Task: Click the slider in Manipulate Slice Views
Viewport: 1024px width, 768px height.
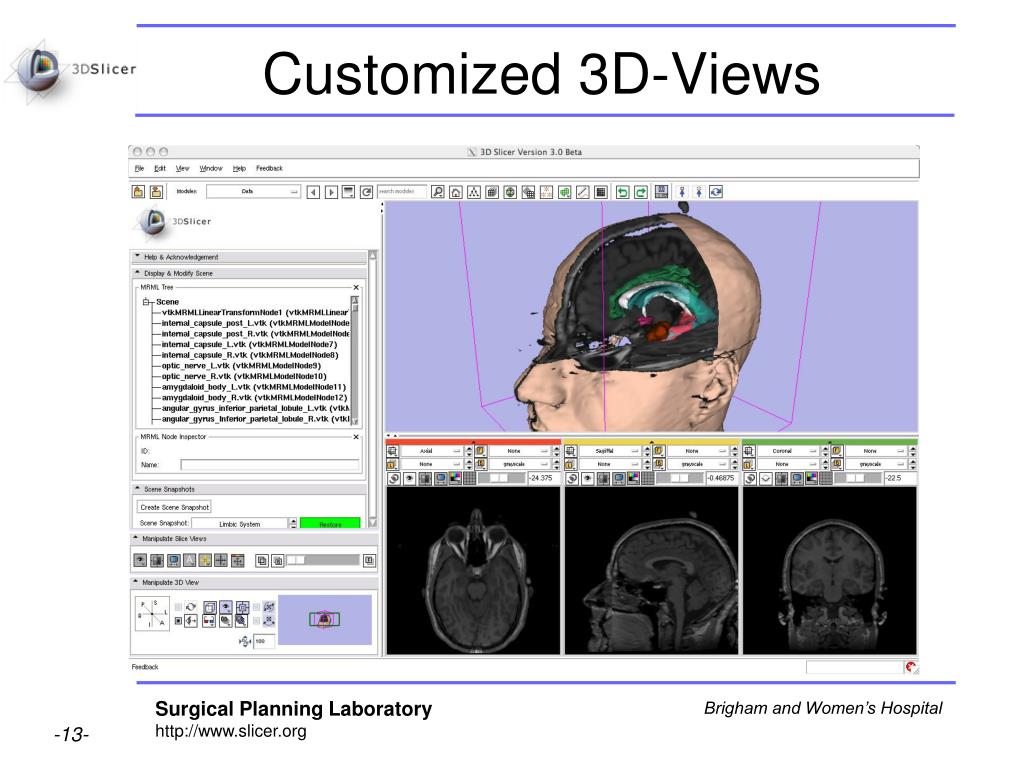Action: [x=323, y=560]
